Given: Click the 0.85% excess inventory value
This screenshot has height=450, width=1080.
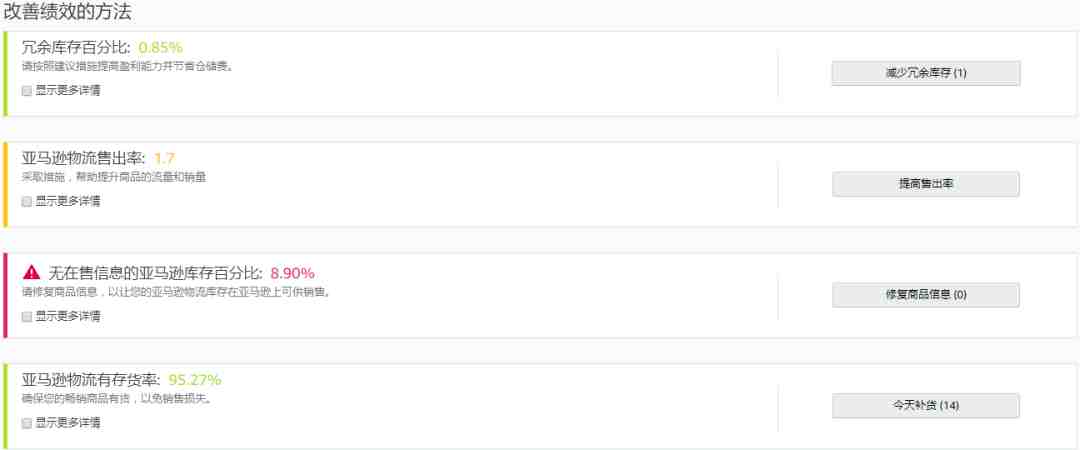Looking at the screenshot, I should [x=160, y=48].
